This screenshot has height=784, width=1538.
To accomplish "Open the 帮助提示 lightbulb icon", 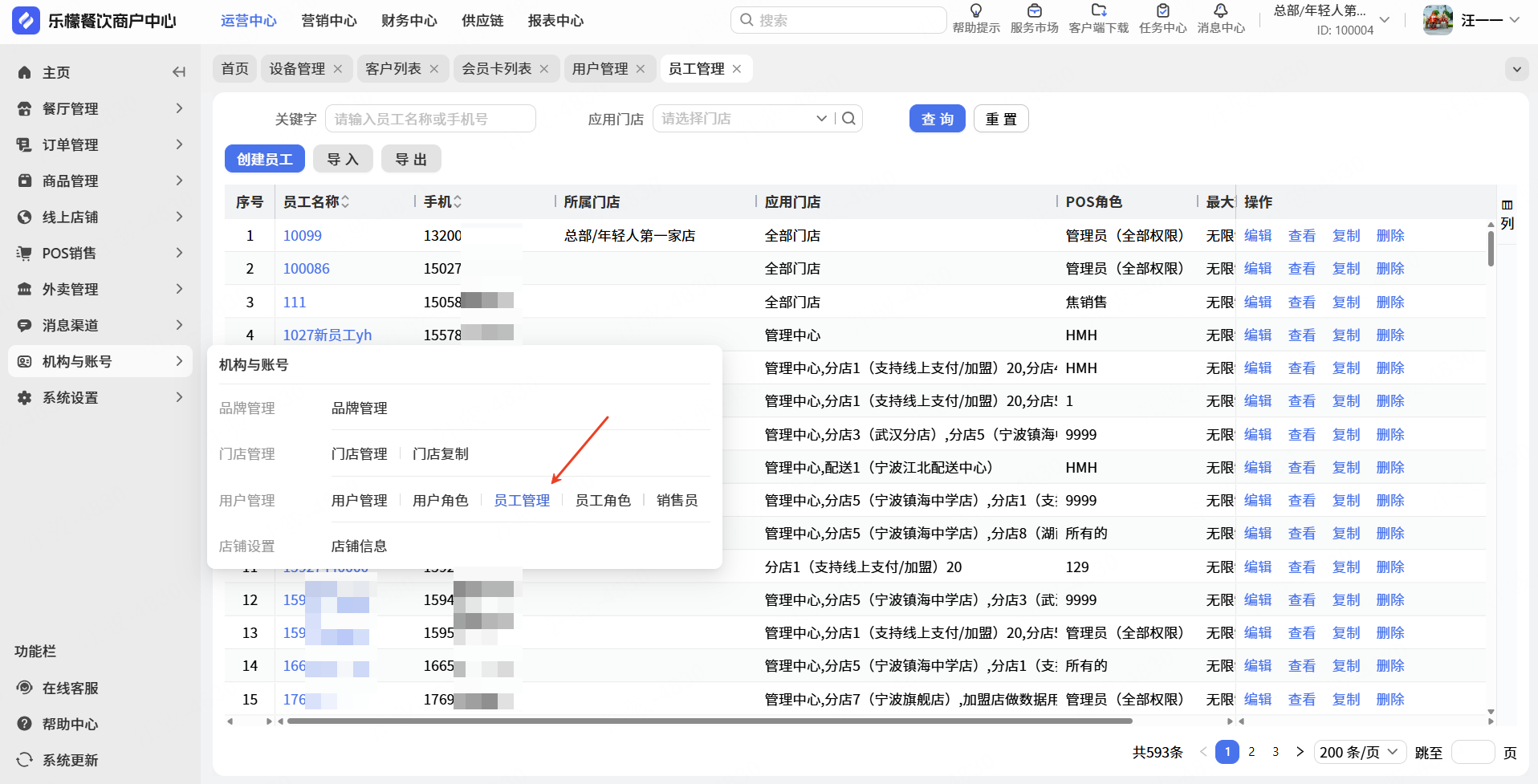I will tap(976, 11).
